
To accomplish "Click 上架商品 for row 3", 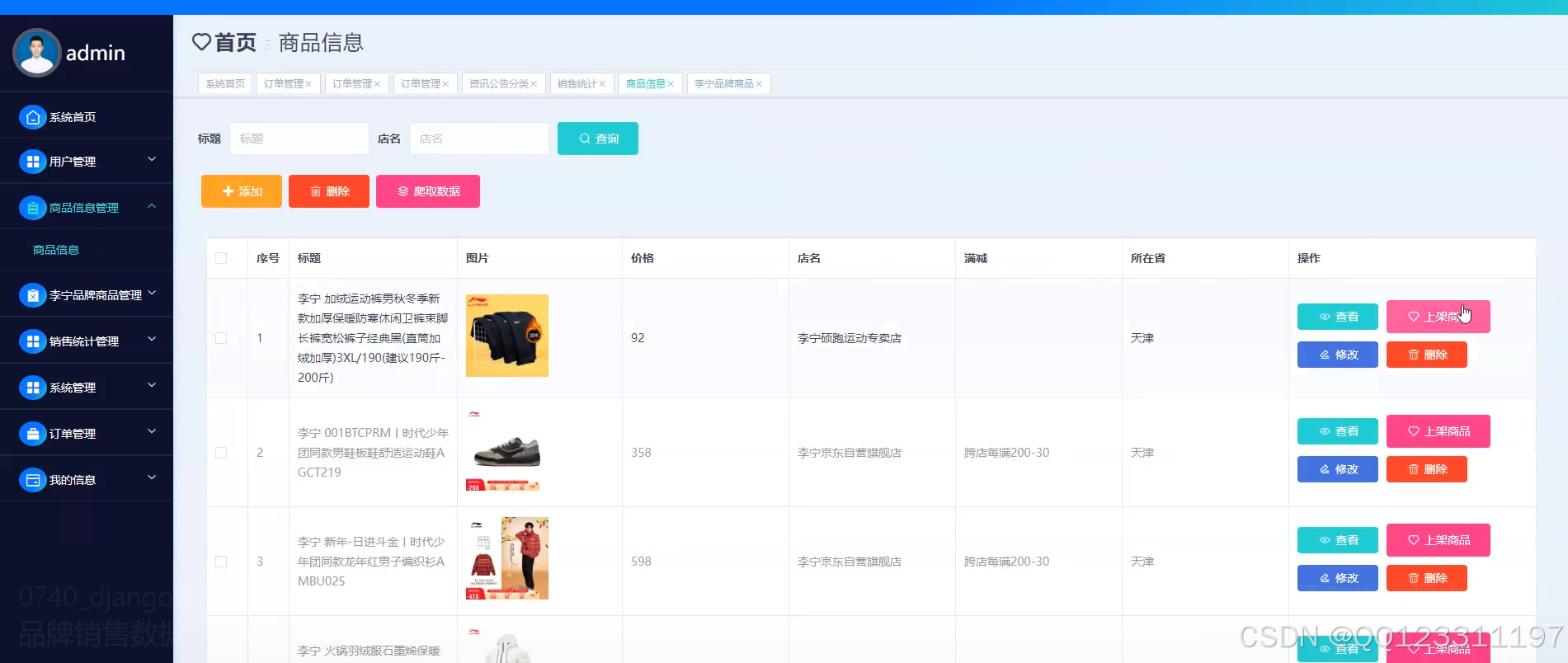I will pos(1439,540).
